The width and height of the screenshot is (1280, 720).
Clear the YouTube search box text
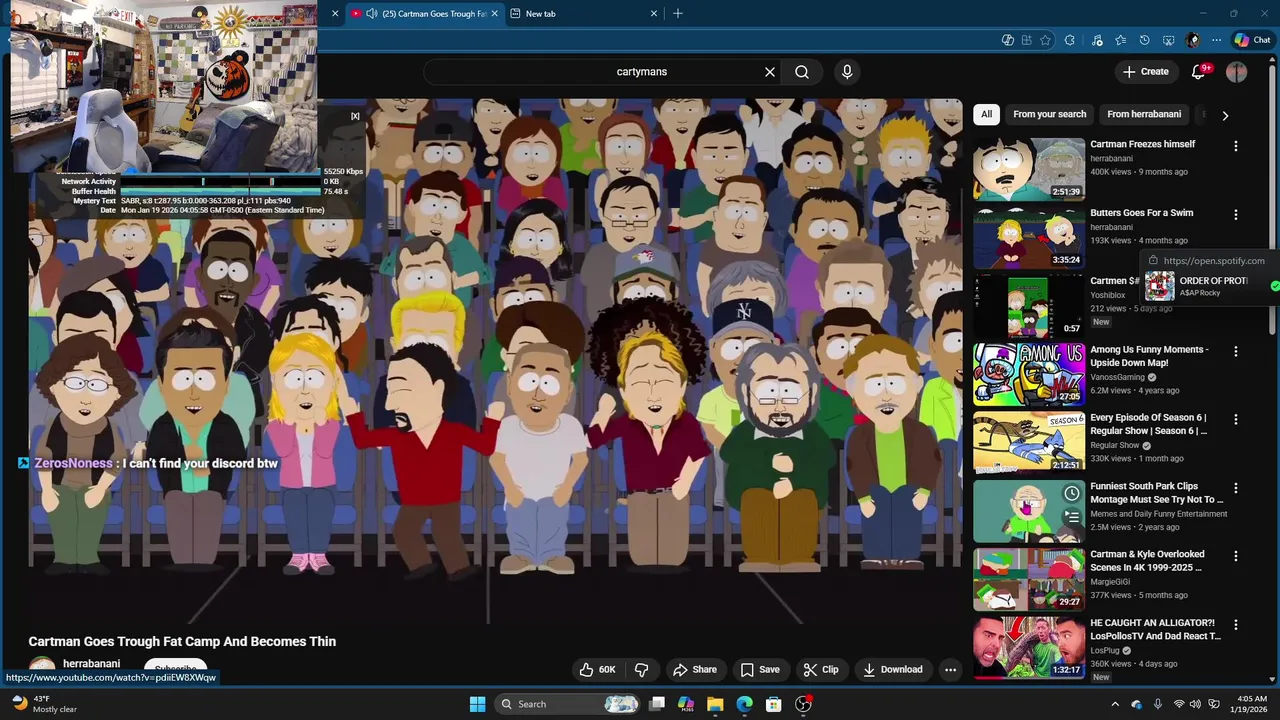point(770,72)
